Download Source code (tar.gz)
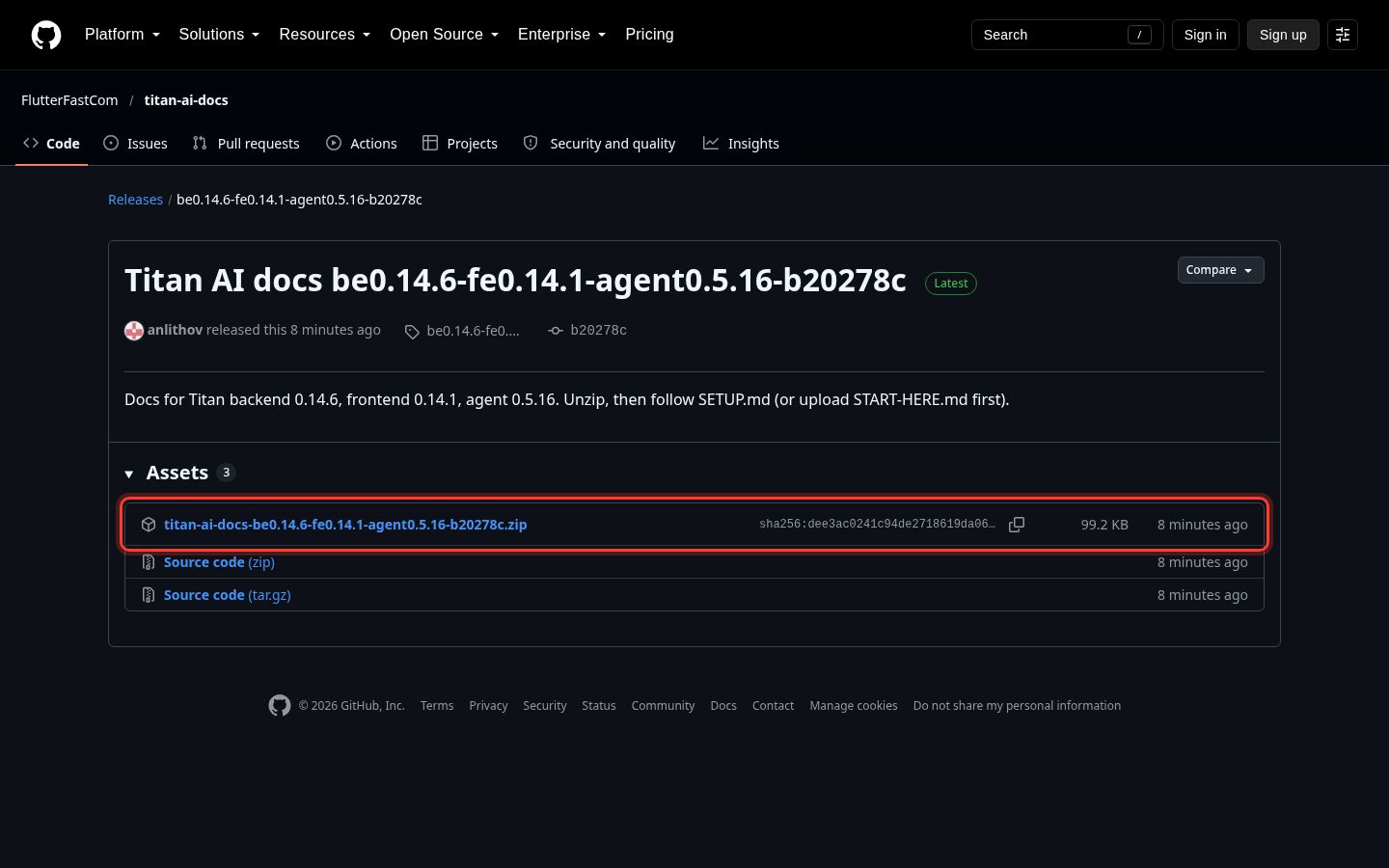1389x868 pixels. [228, 595]
